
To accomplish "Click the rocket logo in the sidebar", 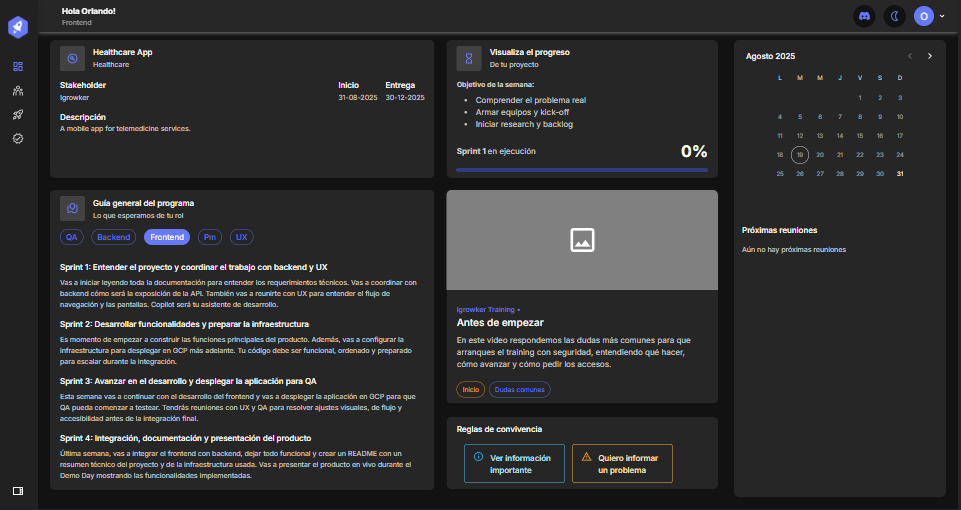I will click(x=18, y=28).
